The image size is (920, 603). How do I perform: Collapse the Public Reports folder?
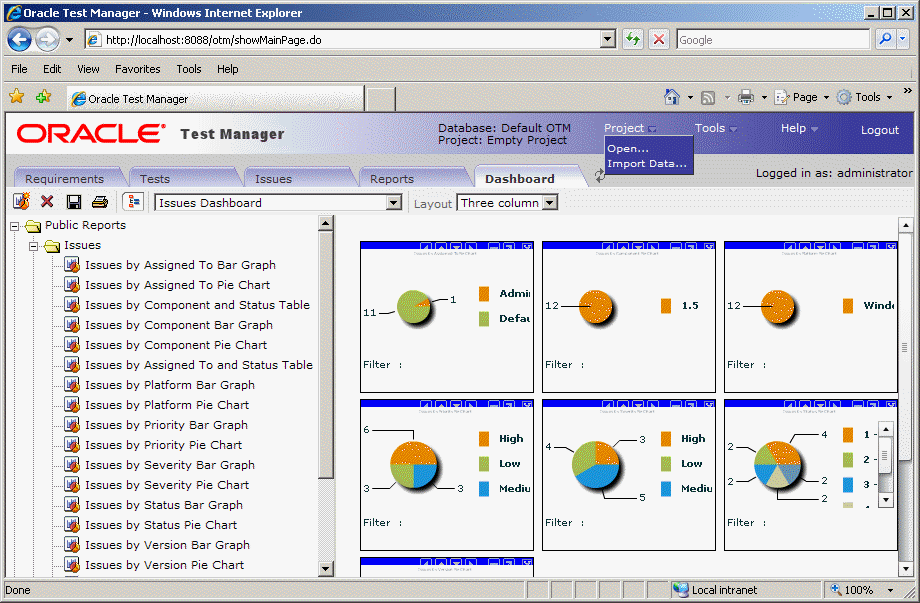tap(15, 226)
